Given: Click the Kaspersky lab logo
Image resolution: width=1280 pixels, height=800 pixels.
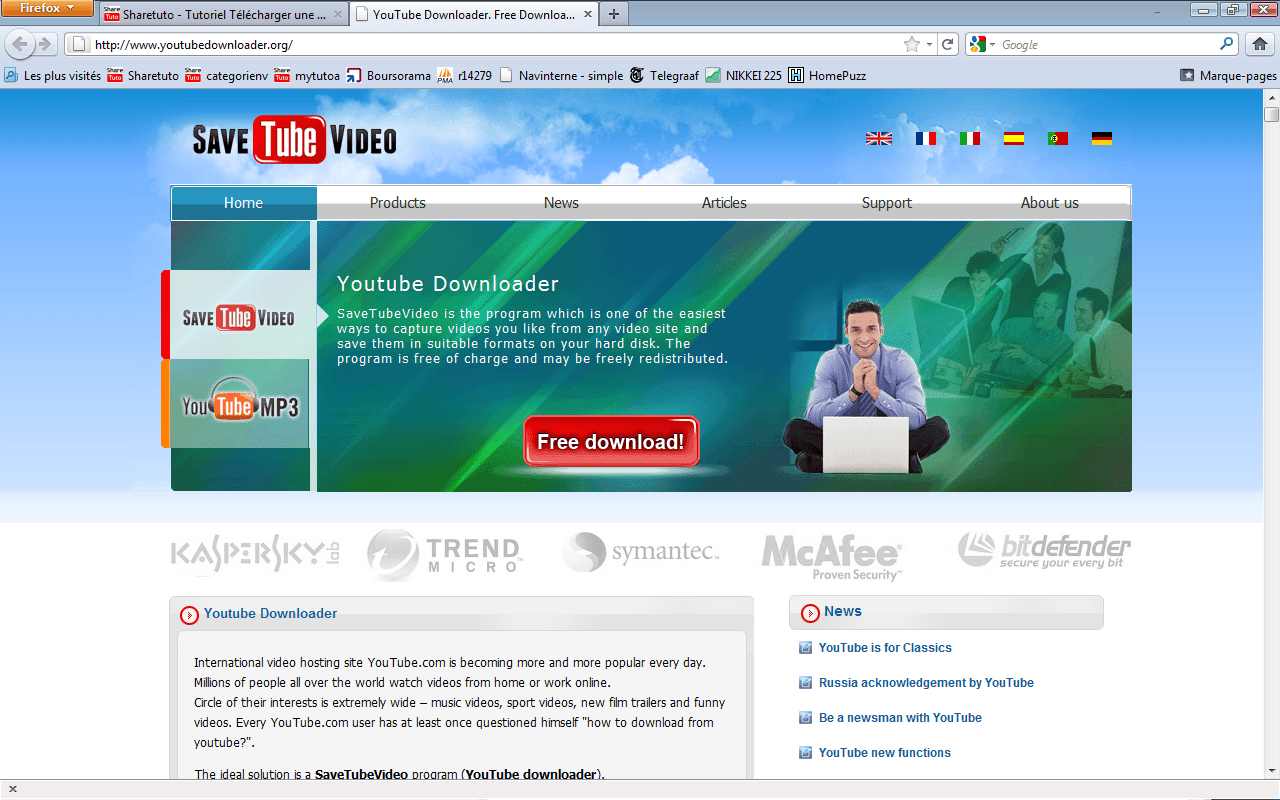Looking at the screenshot, I should pos(255,553).
